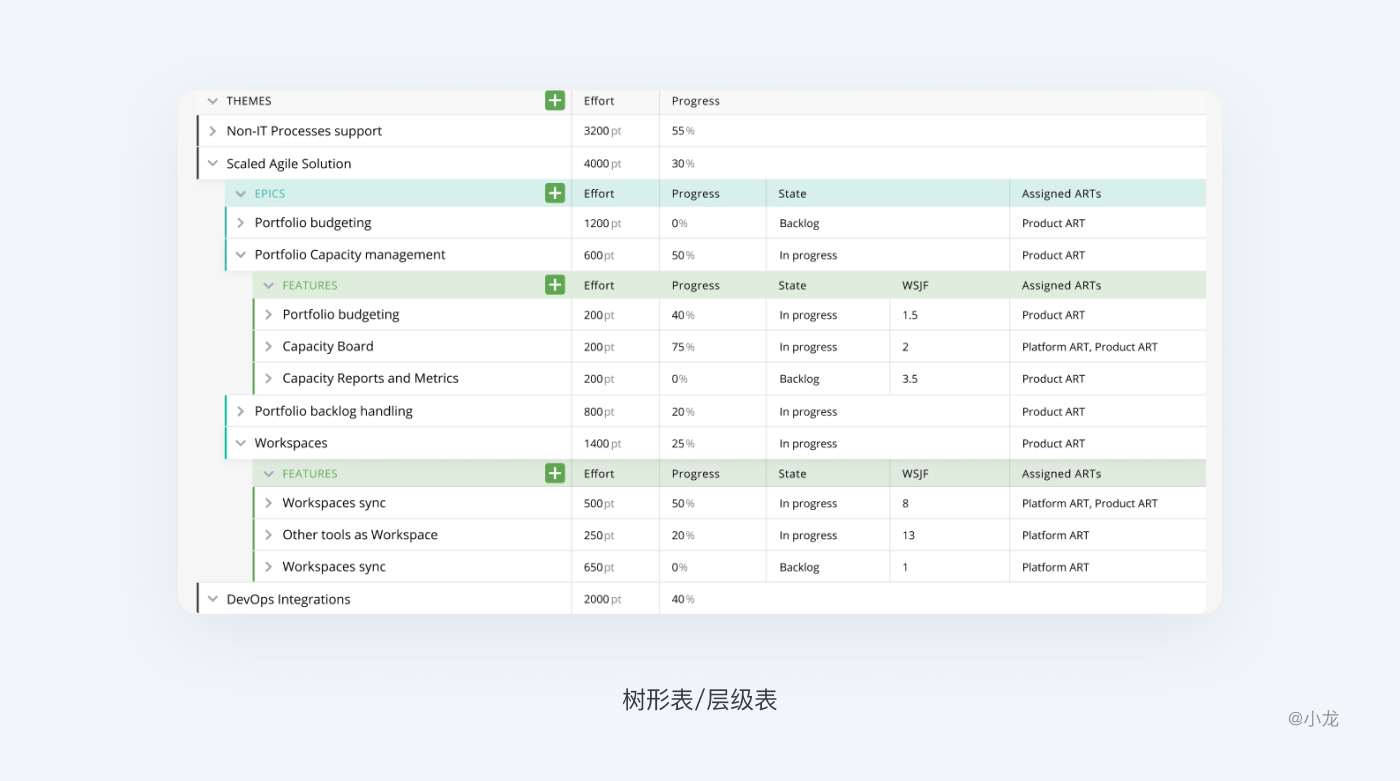The image size is (1400, 781).
Task: Collapse the Scaled Agile Solution theme
Action: pos(212,163)
